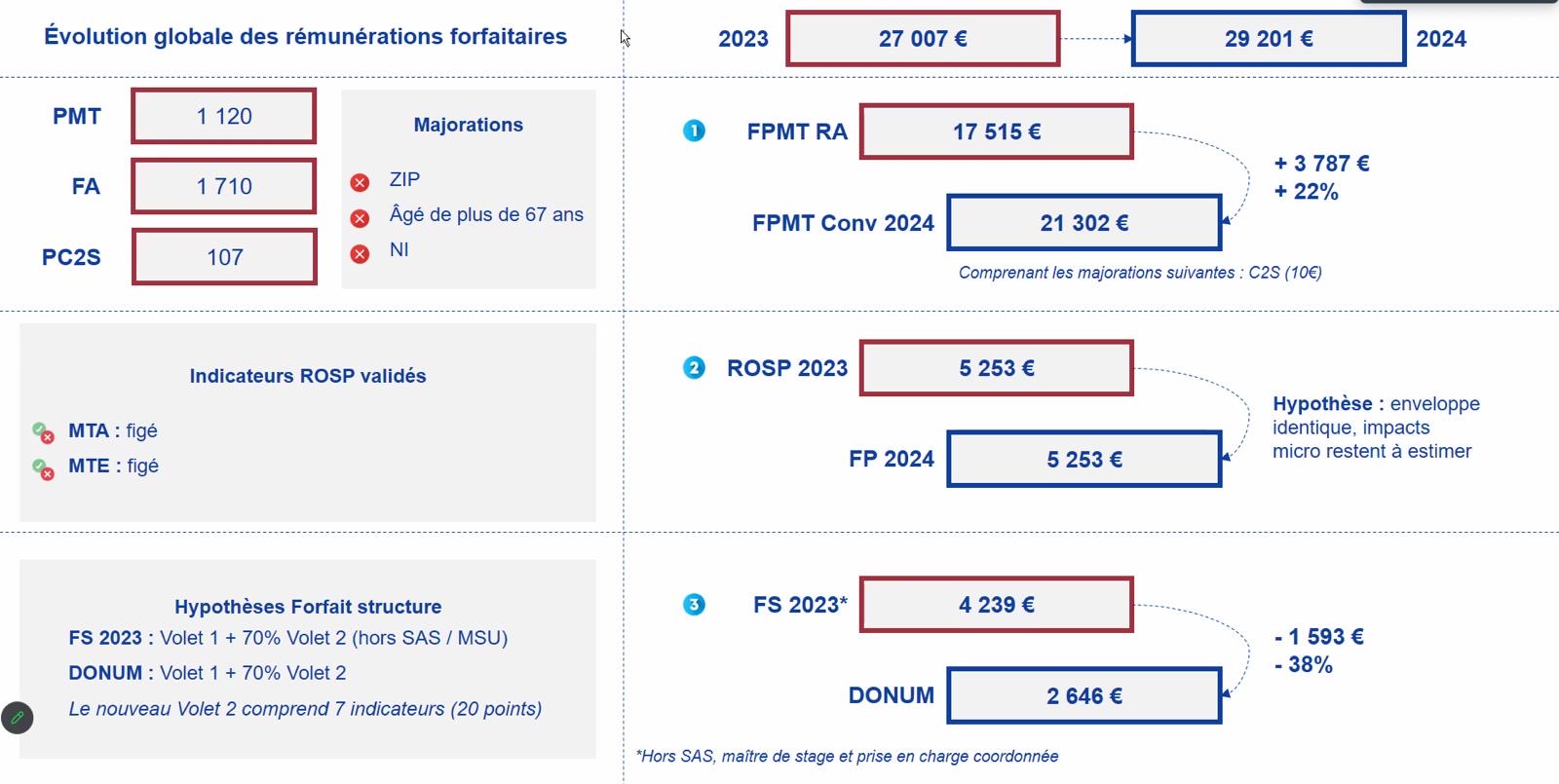This screenshot has width=1559, height=784.
Task: Click the Hypothèses Forfait structure heading
Action: click(308, 607)
